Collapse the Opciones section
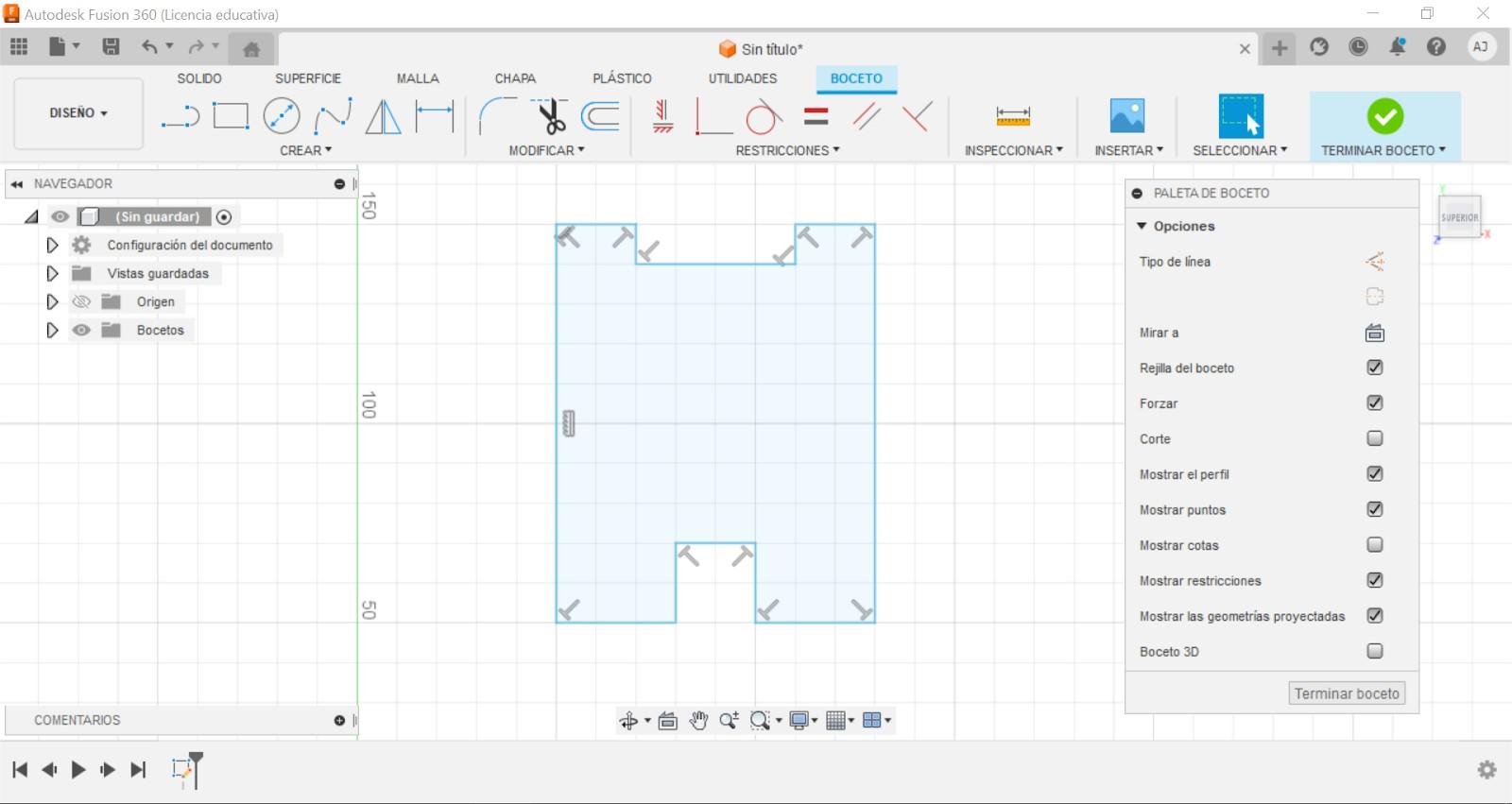The image size is (1512, 804). (1142, 226)
